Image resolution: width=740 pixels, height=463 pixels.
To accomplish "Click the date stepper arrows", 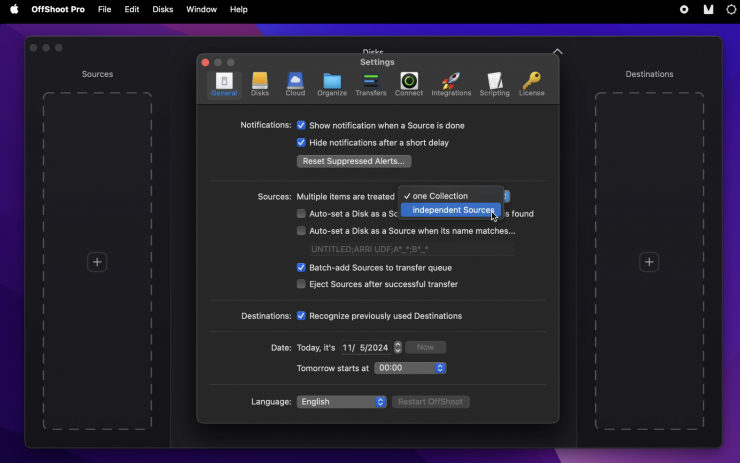I will point(398,348).
